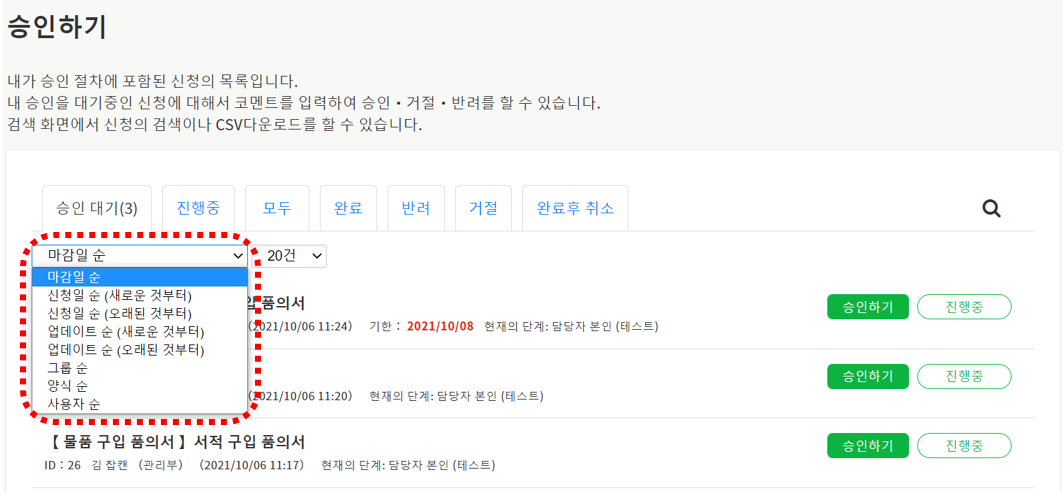Pick 업데이트 순 (오래된 것부터) option
The image size is (1063, 492).
point(126,349)
